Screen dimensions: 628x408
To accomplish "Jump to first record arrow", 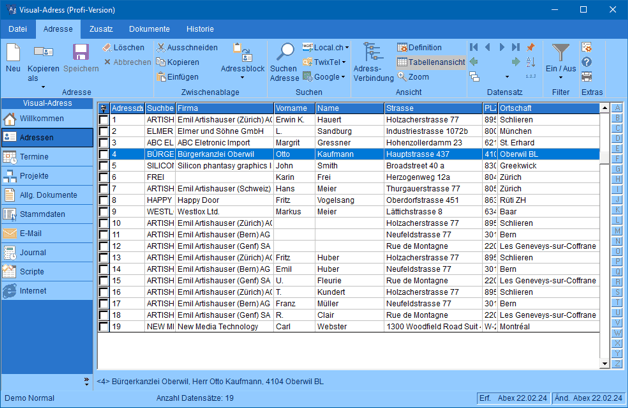I will [474, 47].
